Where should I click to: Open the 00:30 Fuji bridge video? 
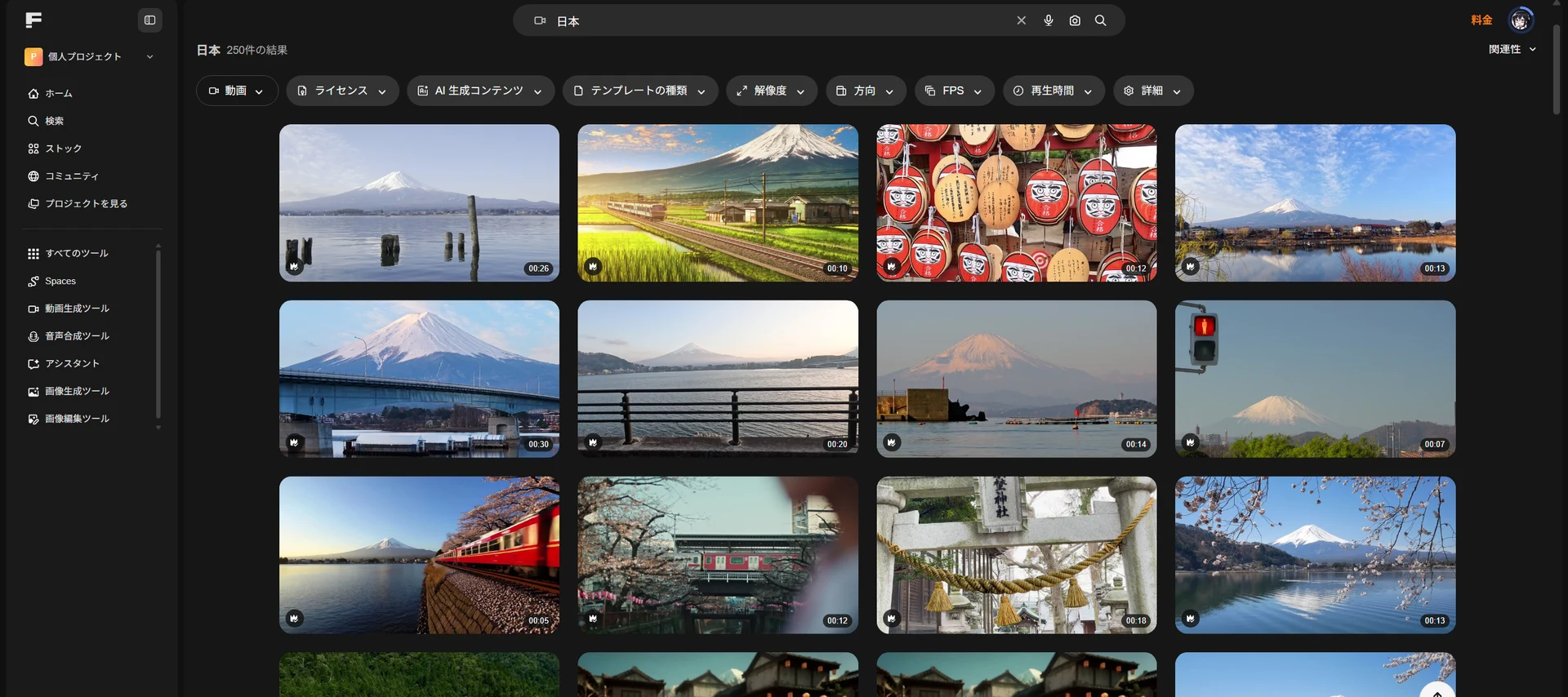tap(419, 379)
